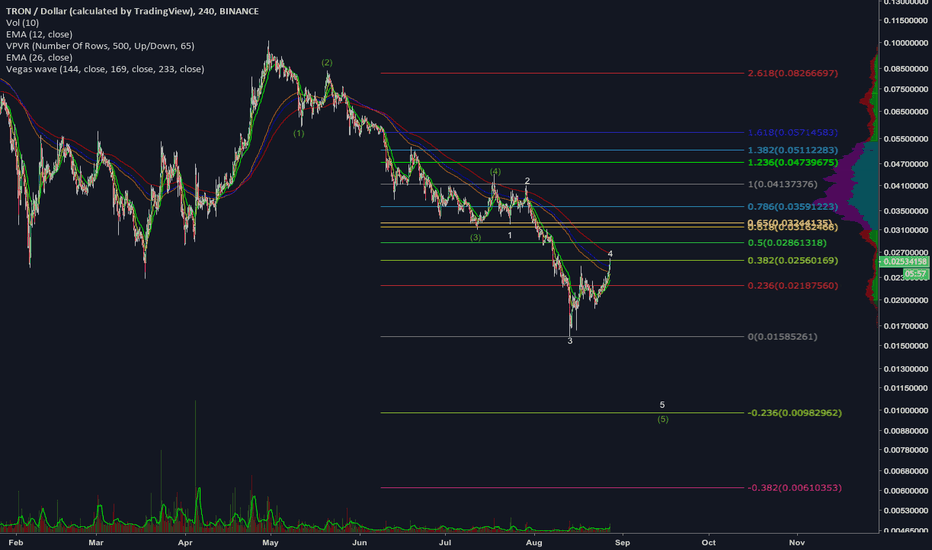Viewport: 932px width, 550px height.
Task: Click the Aug label on time axis
Action: click(534, 542)
